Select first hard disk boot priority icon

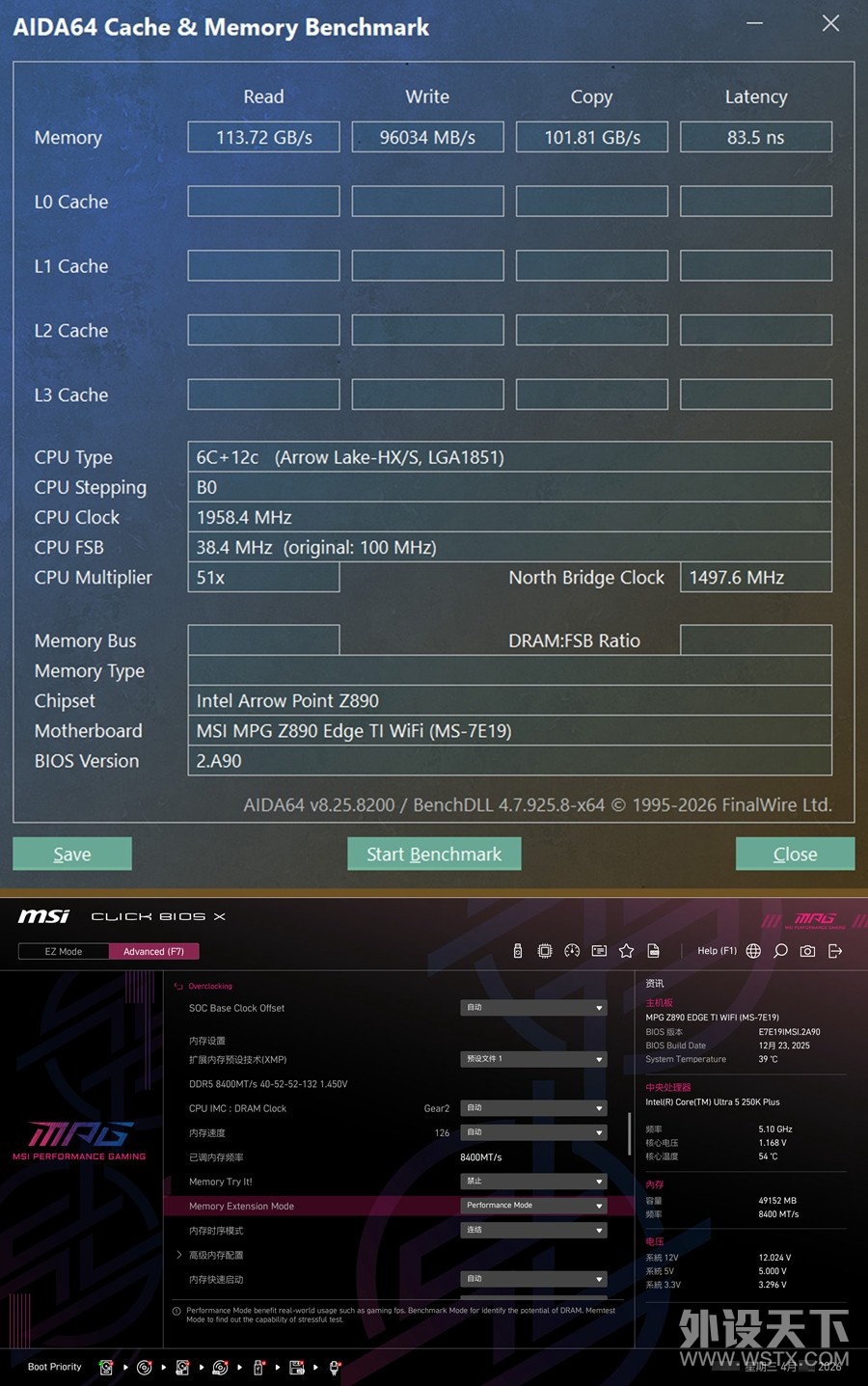point(106,1367)
